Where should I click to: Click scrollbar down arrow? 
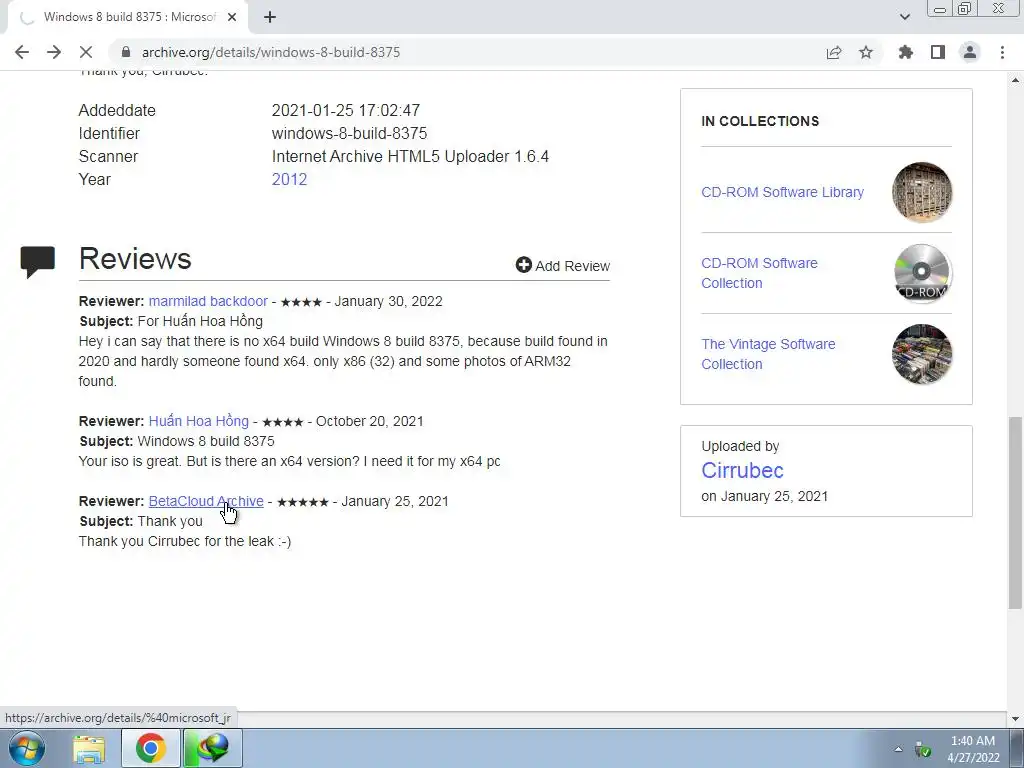point(1016,718)
